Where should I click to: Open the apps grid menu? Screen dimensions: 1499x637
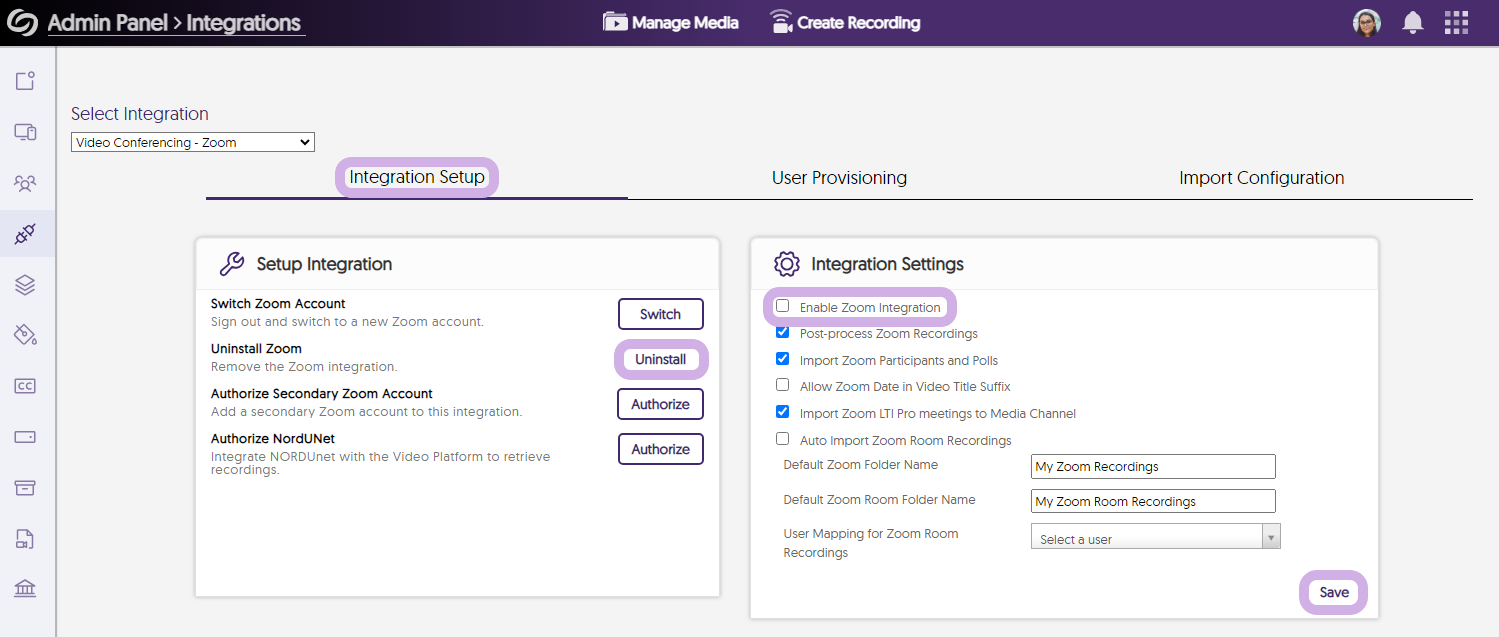click(1457, 23)
